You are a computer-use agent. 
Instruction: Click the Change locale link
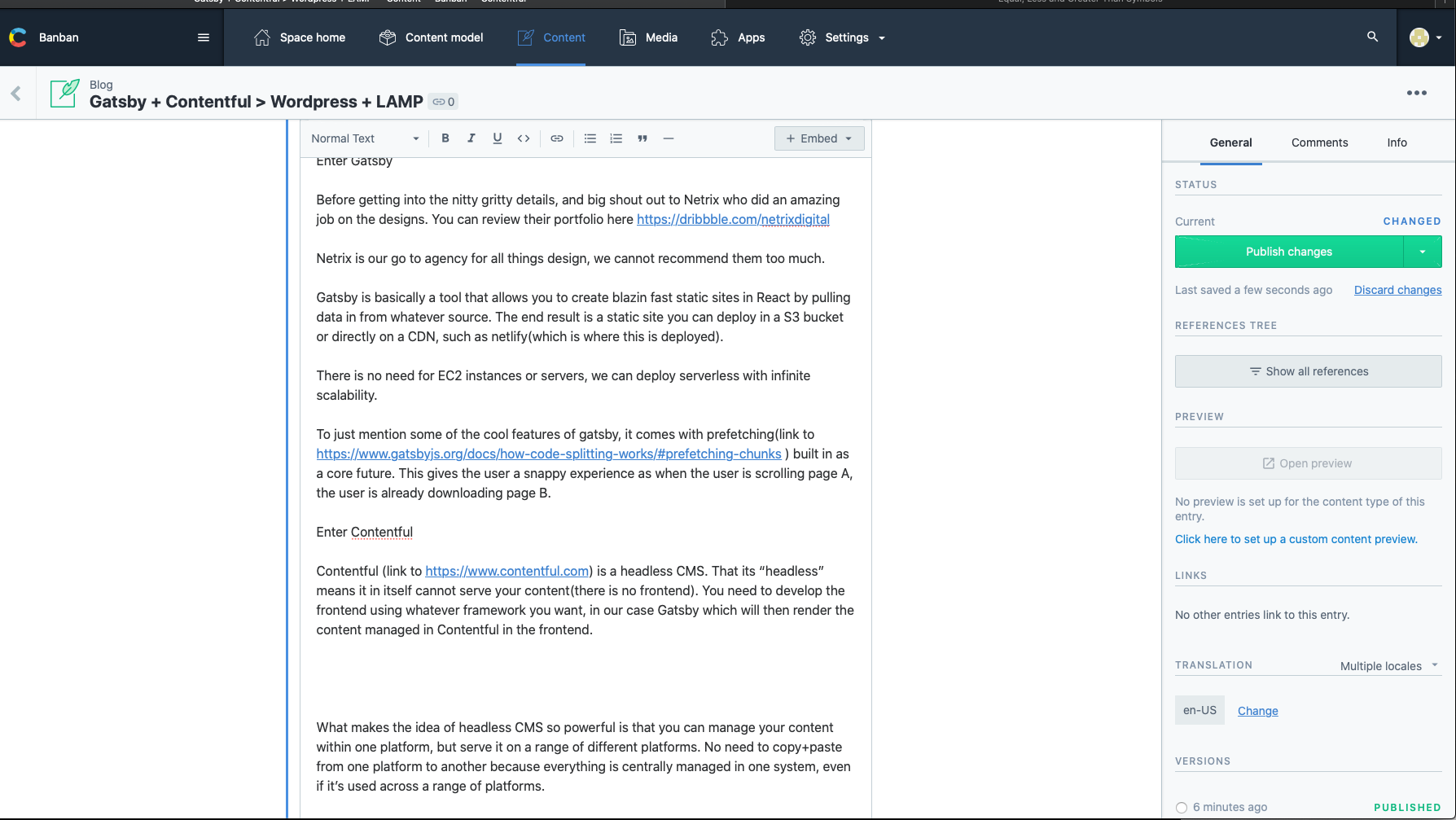(x=1257, y=711)
